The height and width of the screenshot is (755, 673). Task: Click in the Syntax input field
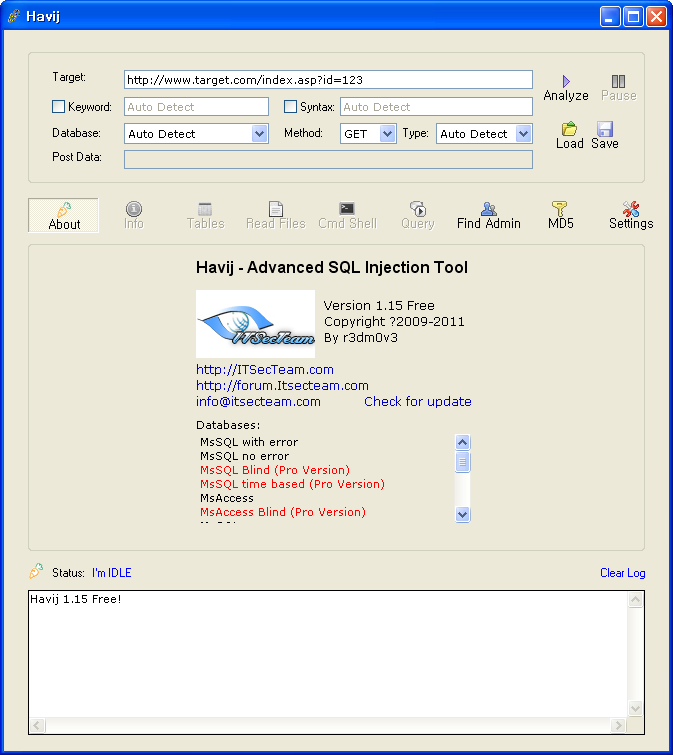click(x=437, y=106)
